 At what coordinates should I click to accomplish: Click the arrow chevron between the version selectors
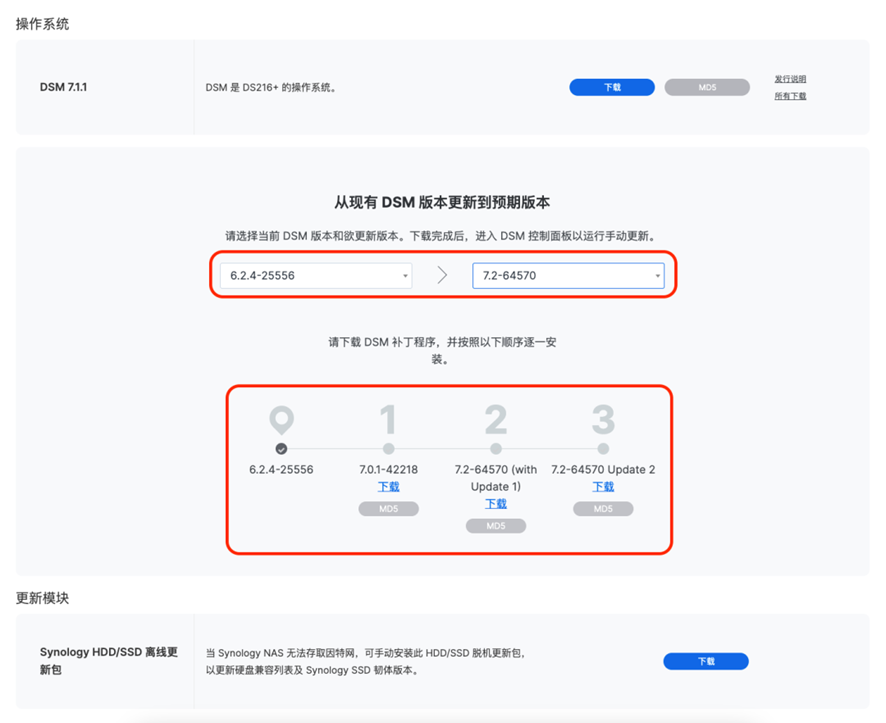coord(442,275)
